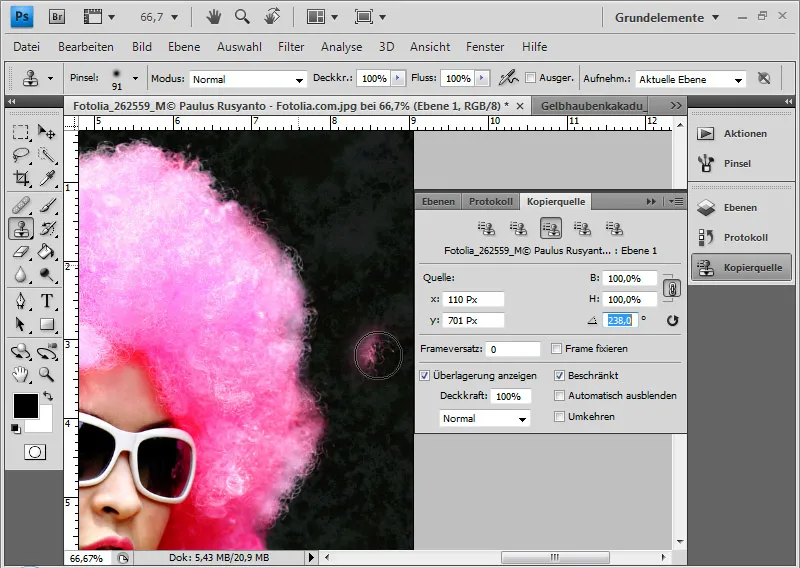Screen dimensions: 800x568
Task: Launch Adobe Bridge from the Br icon
Action: pyautogui.click(x=58, y=17)
